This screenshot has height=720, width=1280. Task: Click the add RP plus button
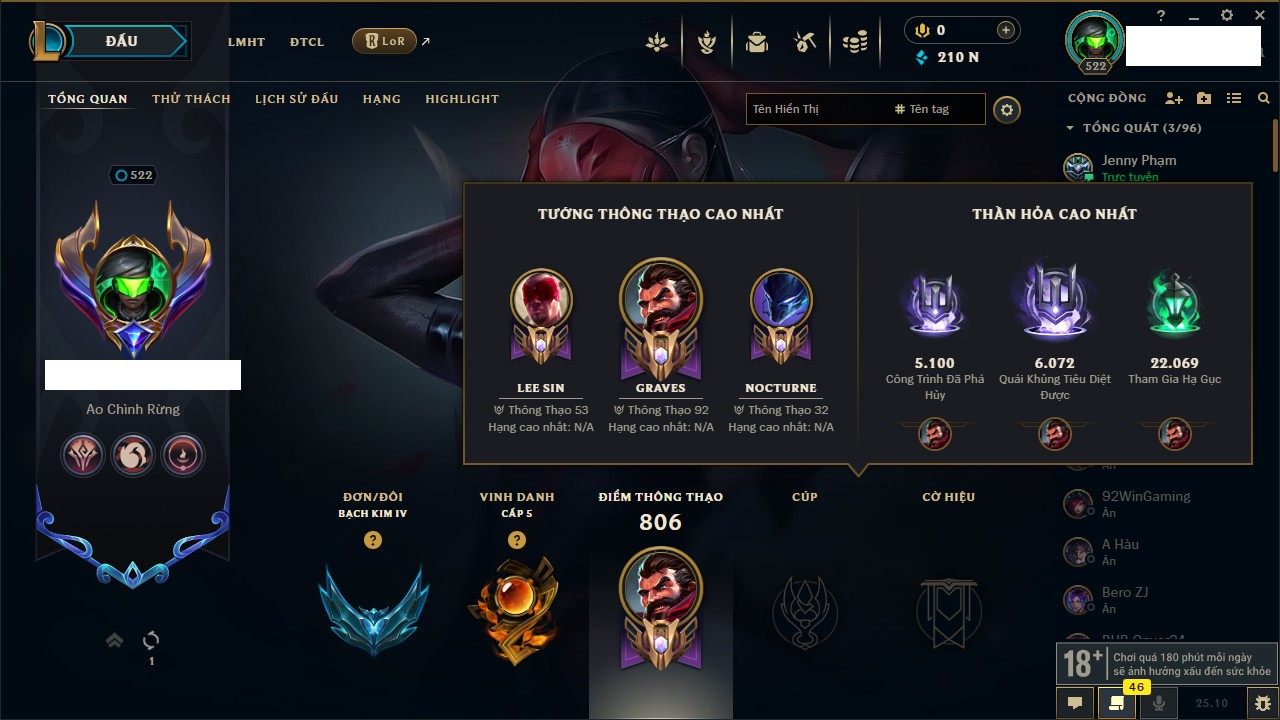click(1005, 30)
